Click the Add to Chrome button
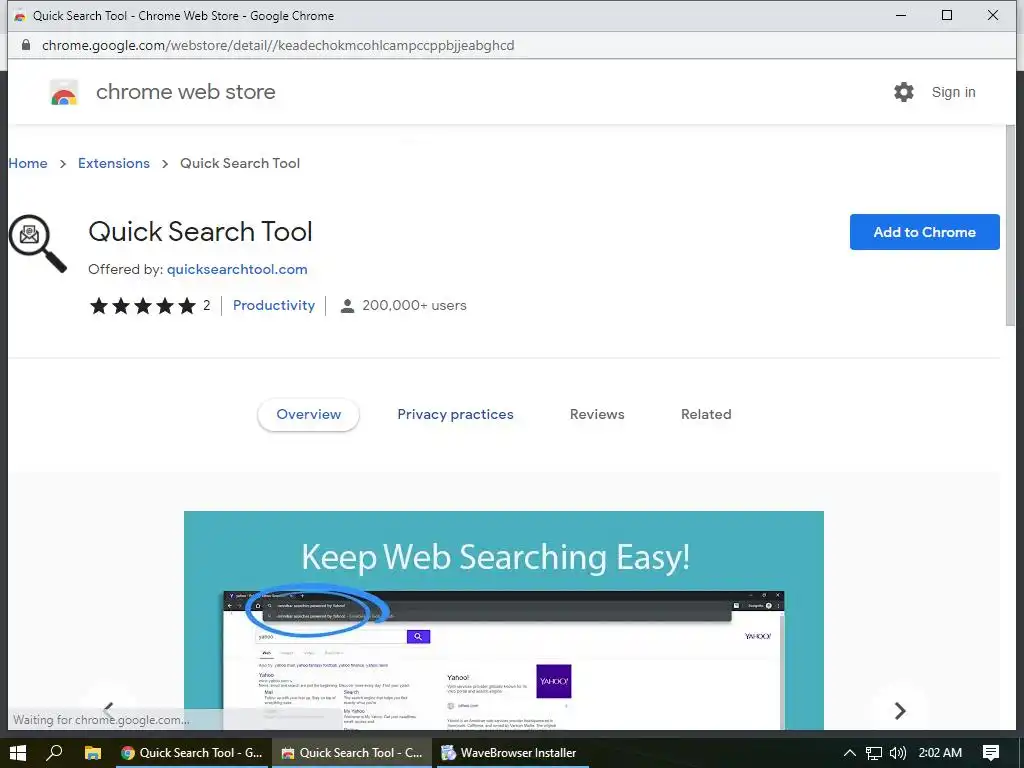Viewport: 1024px width, 768px height. [x=924, y=232]
